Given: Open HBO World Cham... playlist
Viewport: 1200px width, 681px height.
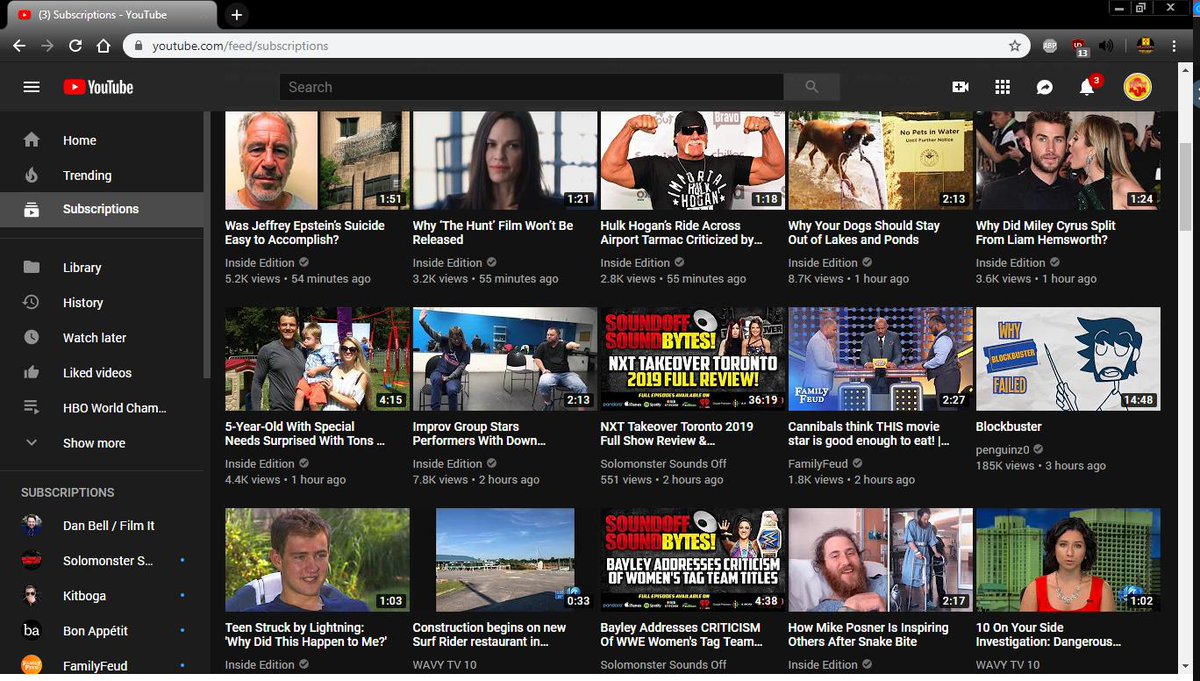Looking at the screenshot, I should click(x=101, y=407).
